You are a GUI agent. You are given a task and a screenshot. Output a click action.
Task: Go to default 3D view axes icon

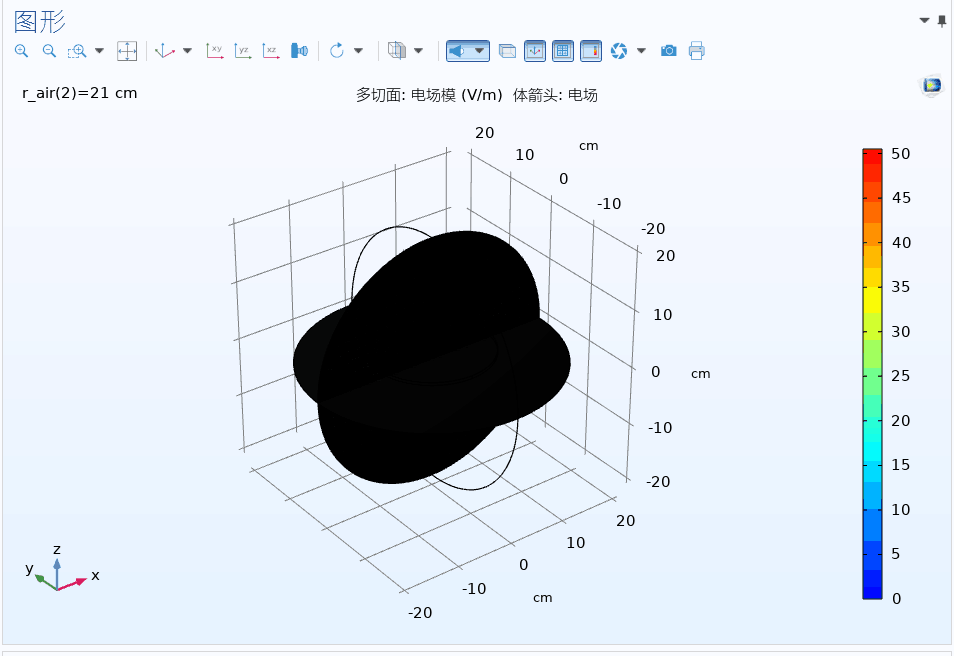coord(165,51)
